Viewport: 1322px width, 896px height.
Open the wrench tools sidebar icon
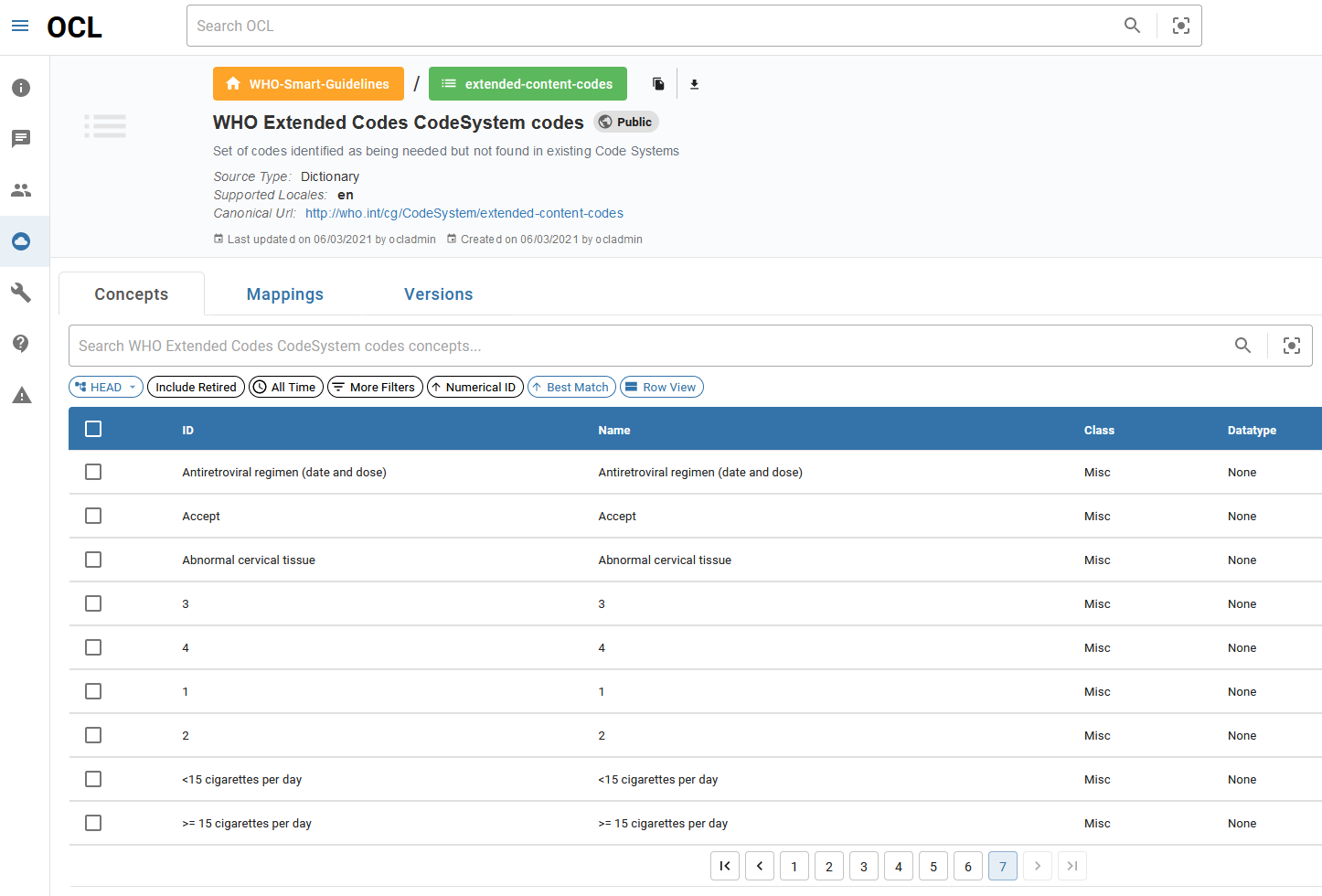pos(21,292)
